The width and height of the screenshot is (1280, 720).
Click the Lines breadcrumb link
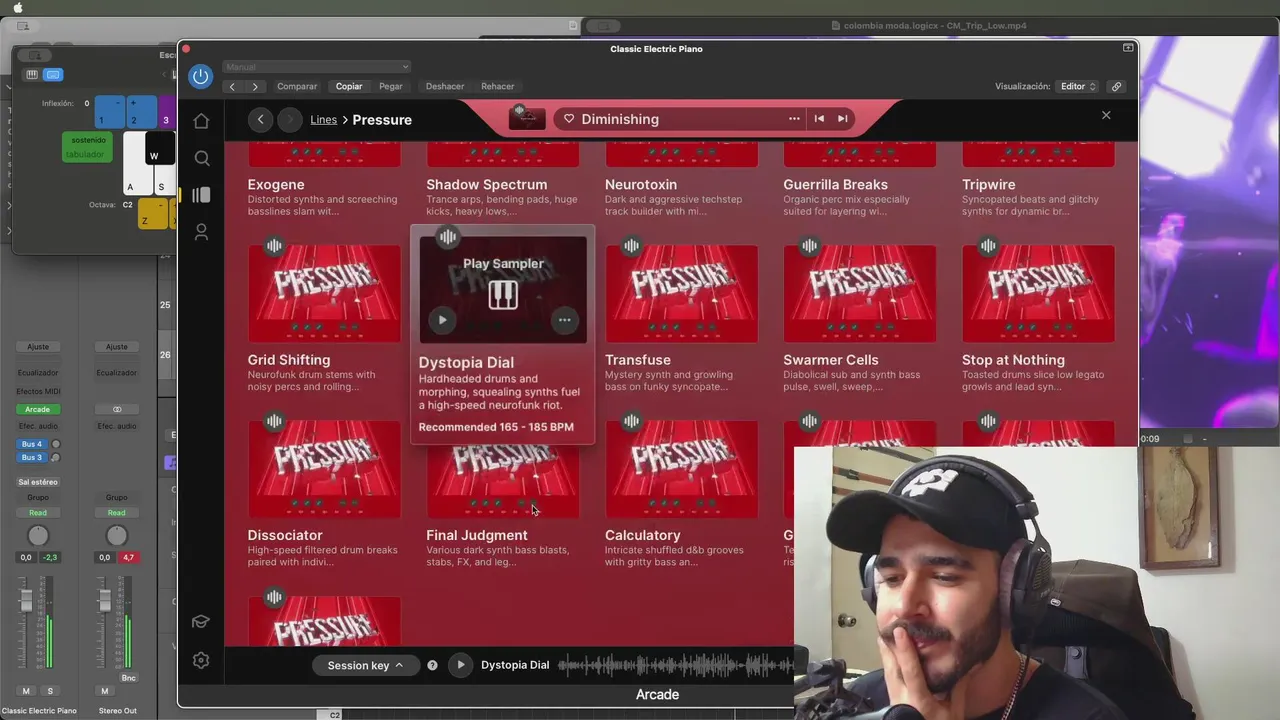323,119
